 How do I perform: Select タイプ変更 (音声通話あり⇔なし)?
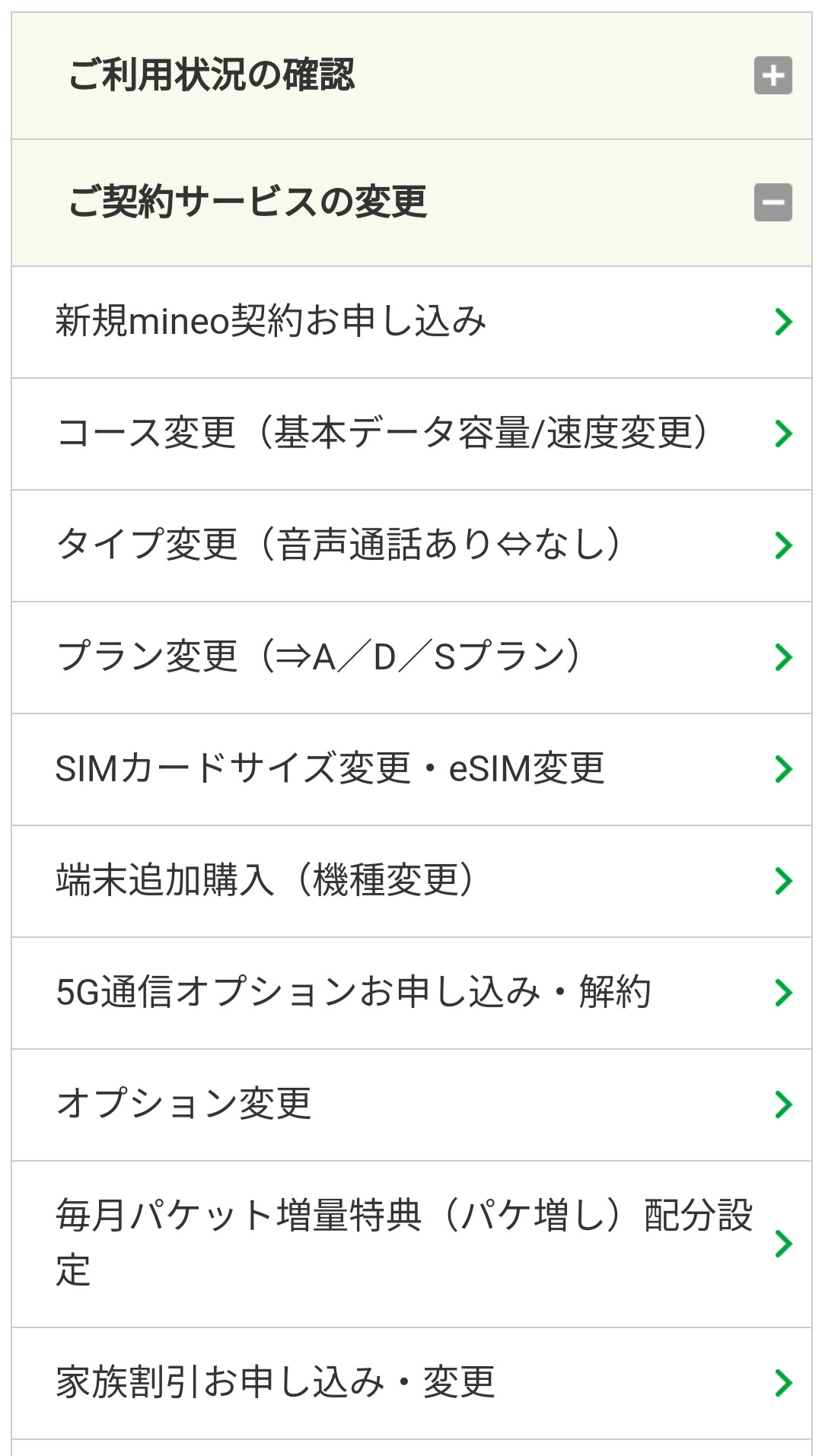pyautogui.click(x=339, y=545)
